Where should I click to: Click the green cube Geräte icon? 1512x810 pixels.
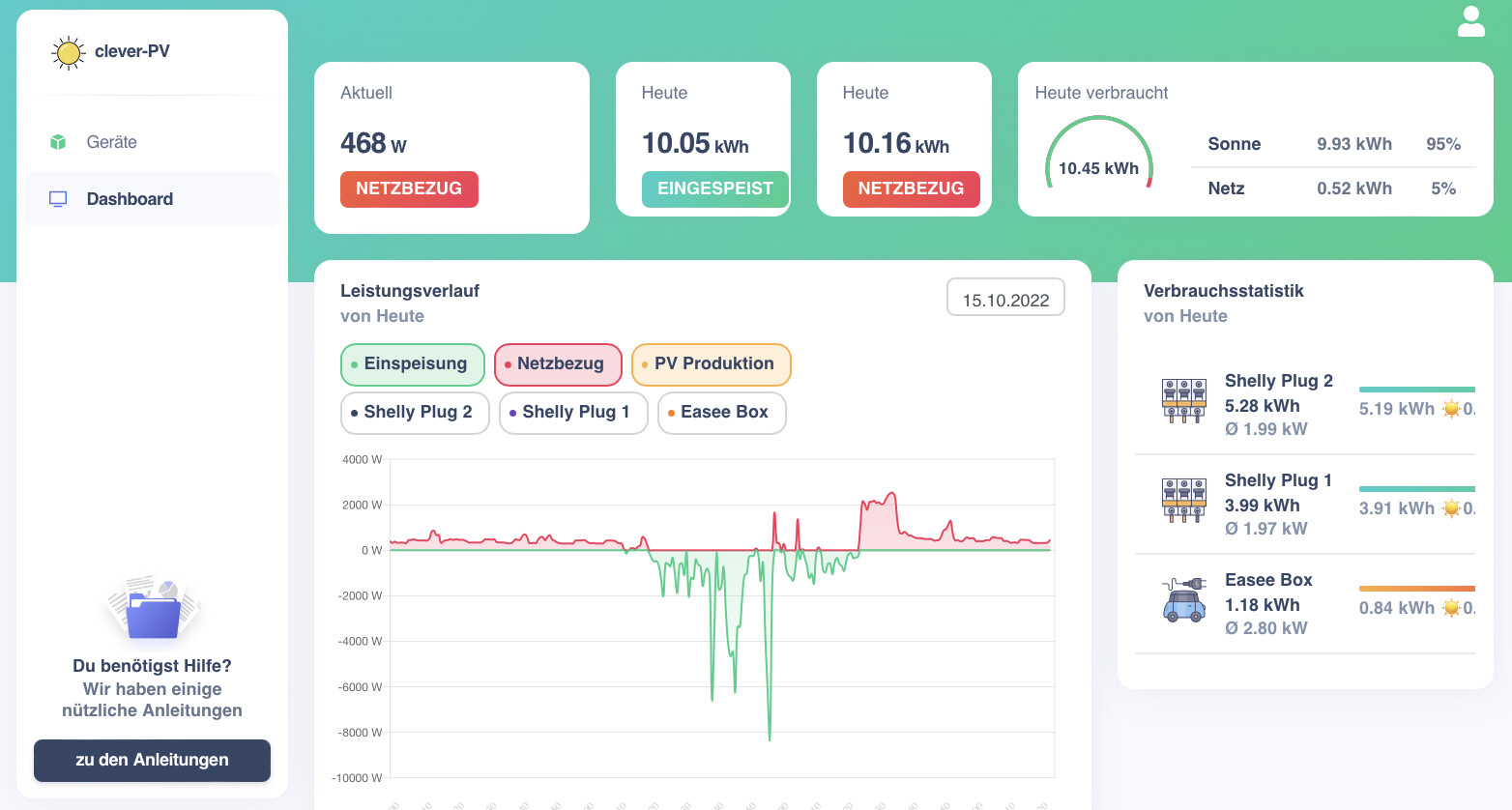[58, 142]
